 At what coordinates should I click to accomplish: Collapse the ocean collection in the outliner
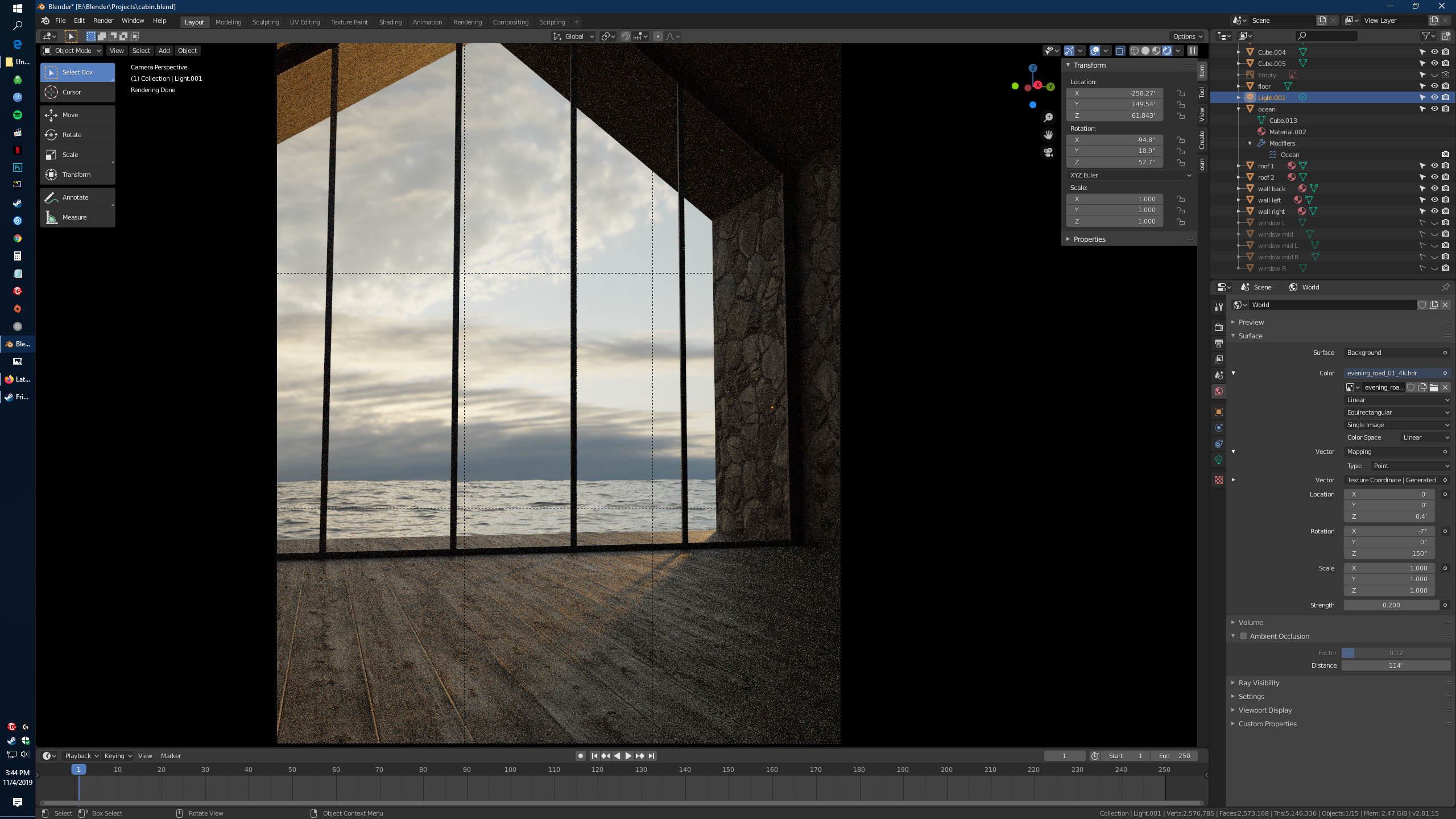(1238, 109)
